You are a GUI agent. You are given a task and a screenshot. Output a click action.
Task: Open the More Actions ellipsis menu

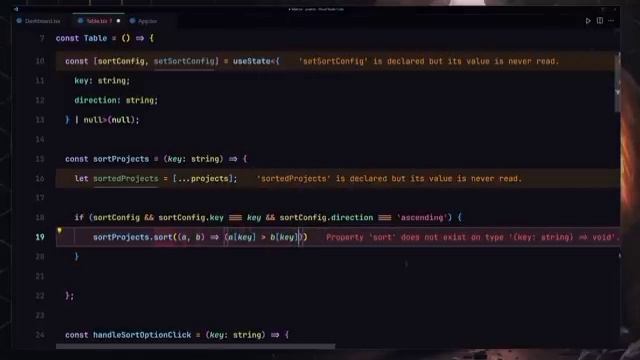click(611, 21)
